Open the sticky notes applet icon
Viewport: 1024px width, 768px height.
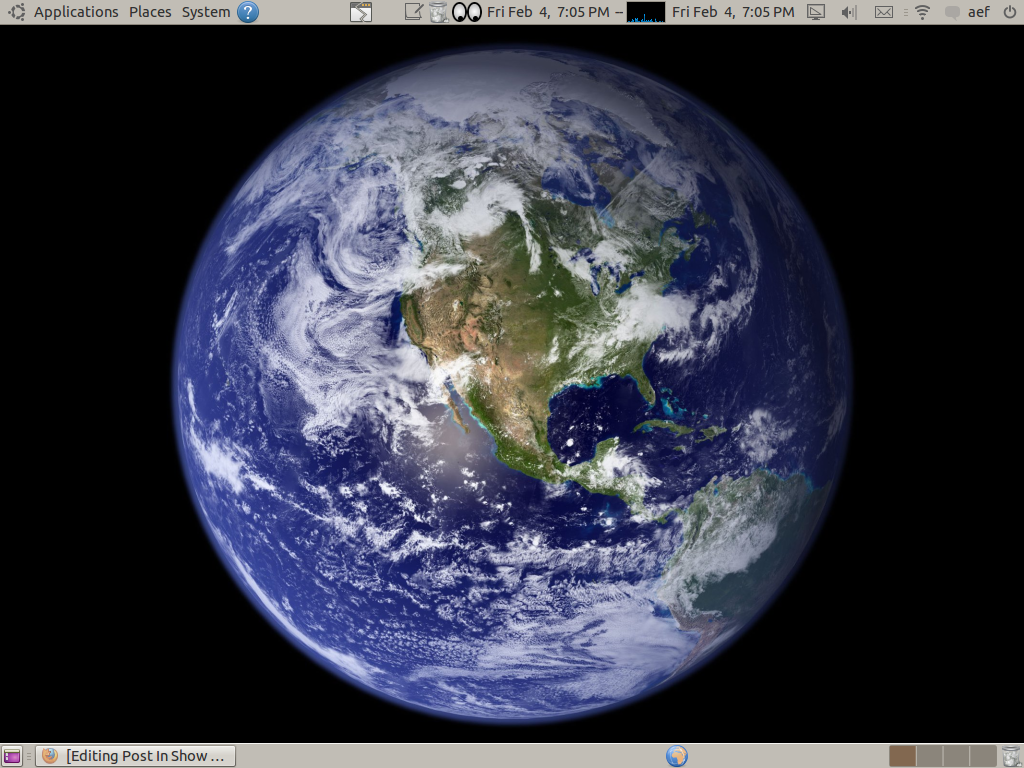[x=413, y=12]
